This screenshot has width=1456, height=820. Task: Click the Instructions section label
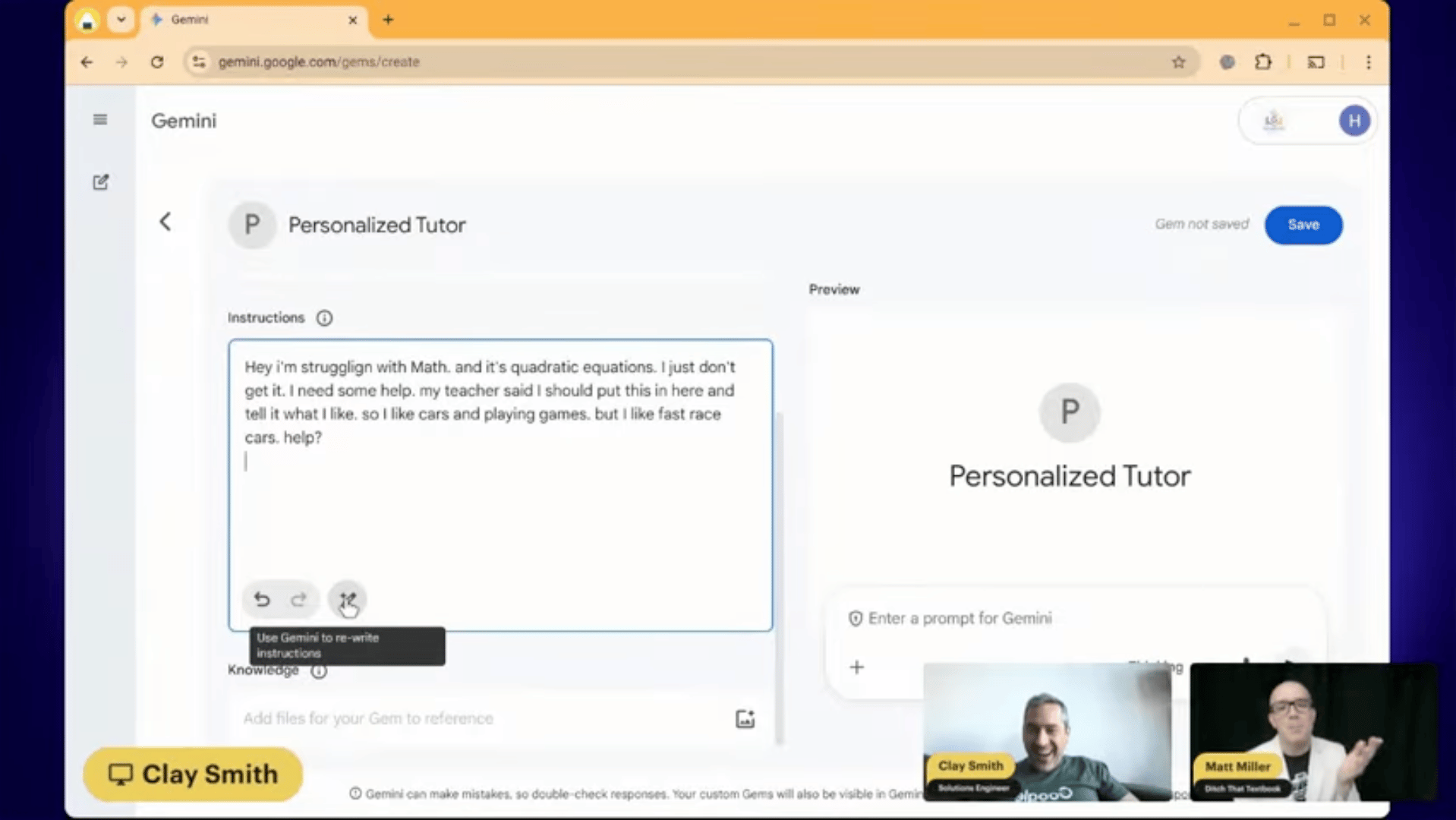tap(266, 318)
